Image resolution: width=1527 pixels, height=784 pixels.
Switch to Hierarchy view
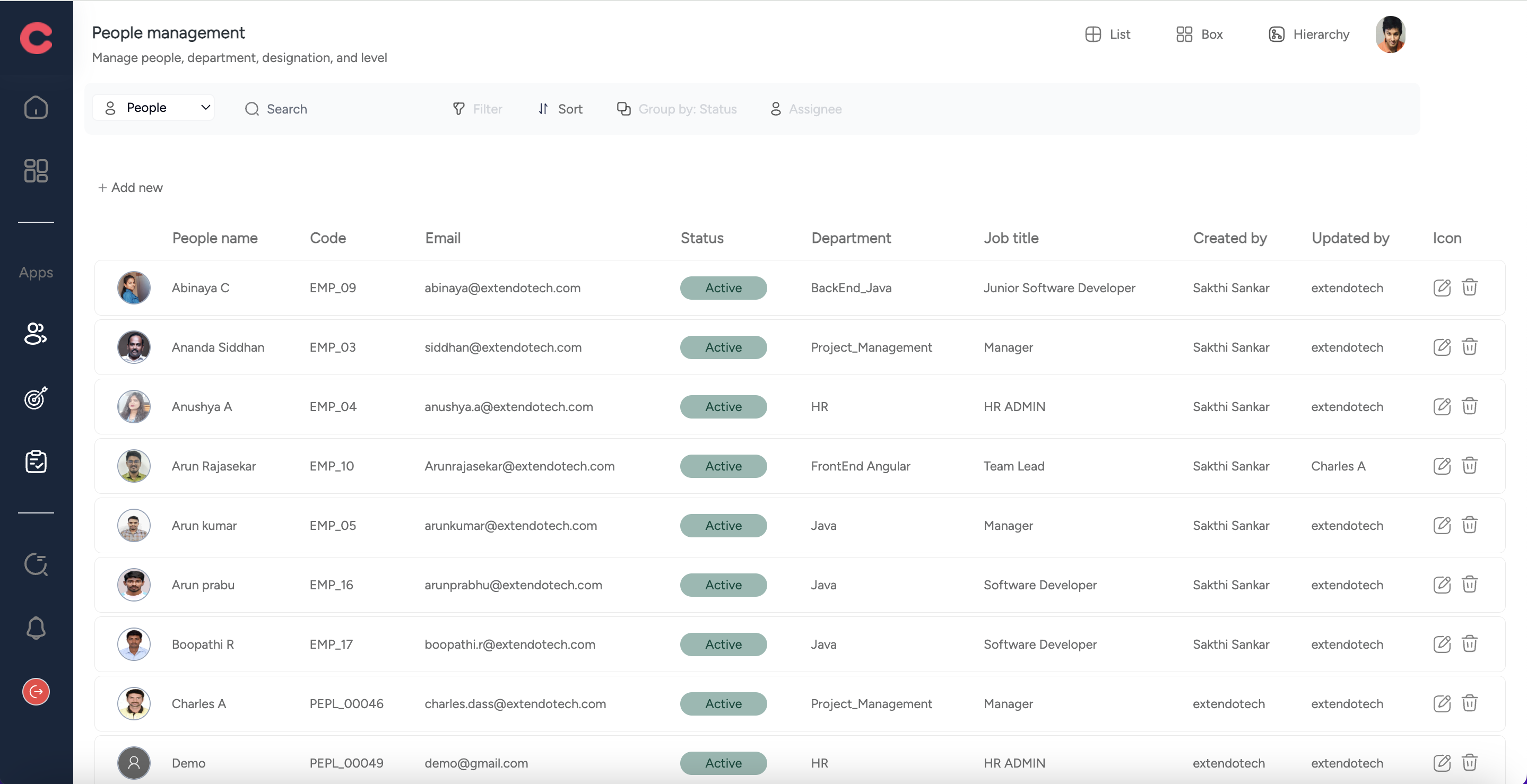pos(1309,34)
